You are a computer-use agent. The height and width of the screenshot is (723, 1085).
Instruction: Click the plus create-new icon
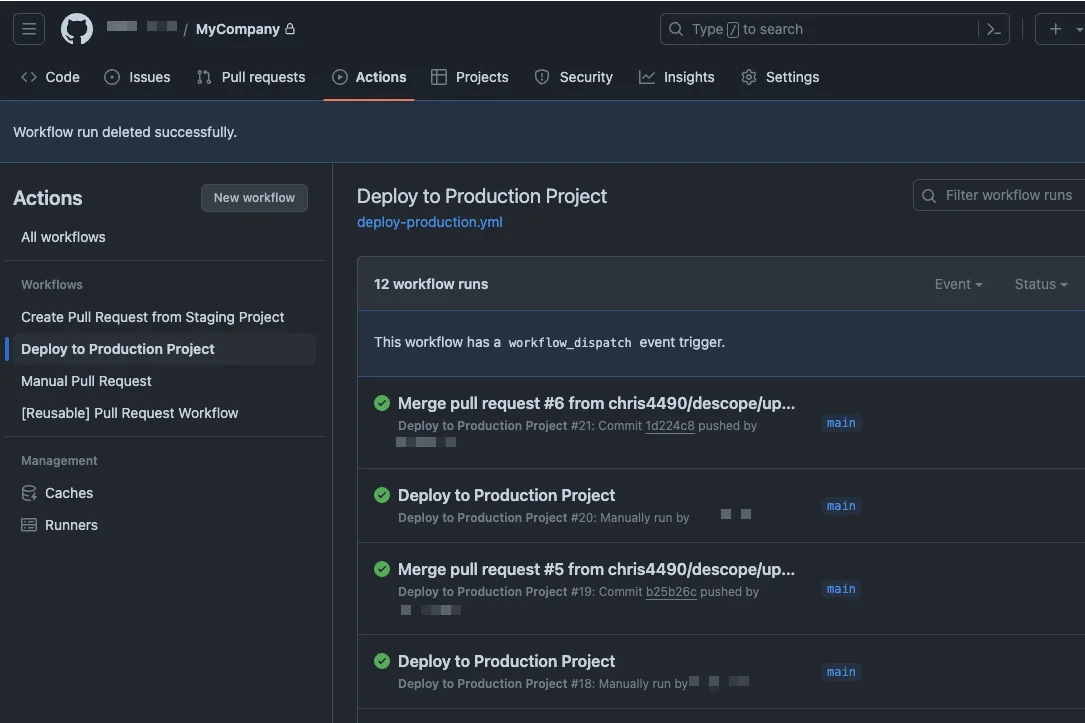1055,29
